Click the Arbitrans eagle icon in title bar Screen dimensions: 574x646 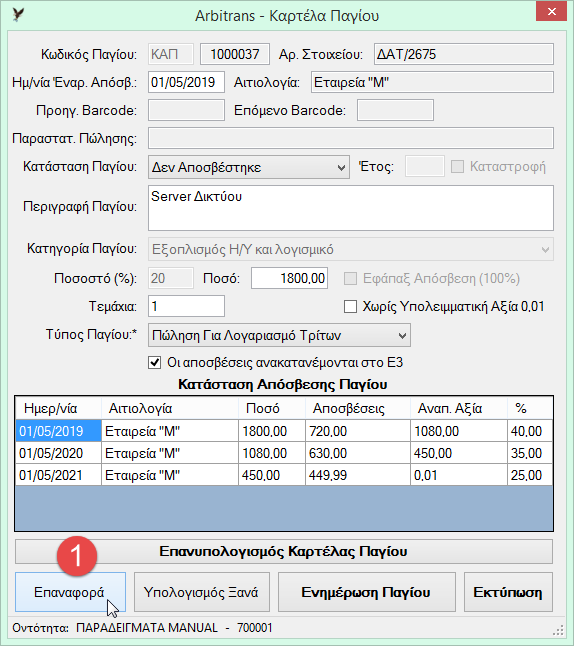[x=18, y=15]
